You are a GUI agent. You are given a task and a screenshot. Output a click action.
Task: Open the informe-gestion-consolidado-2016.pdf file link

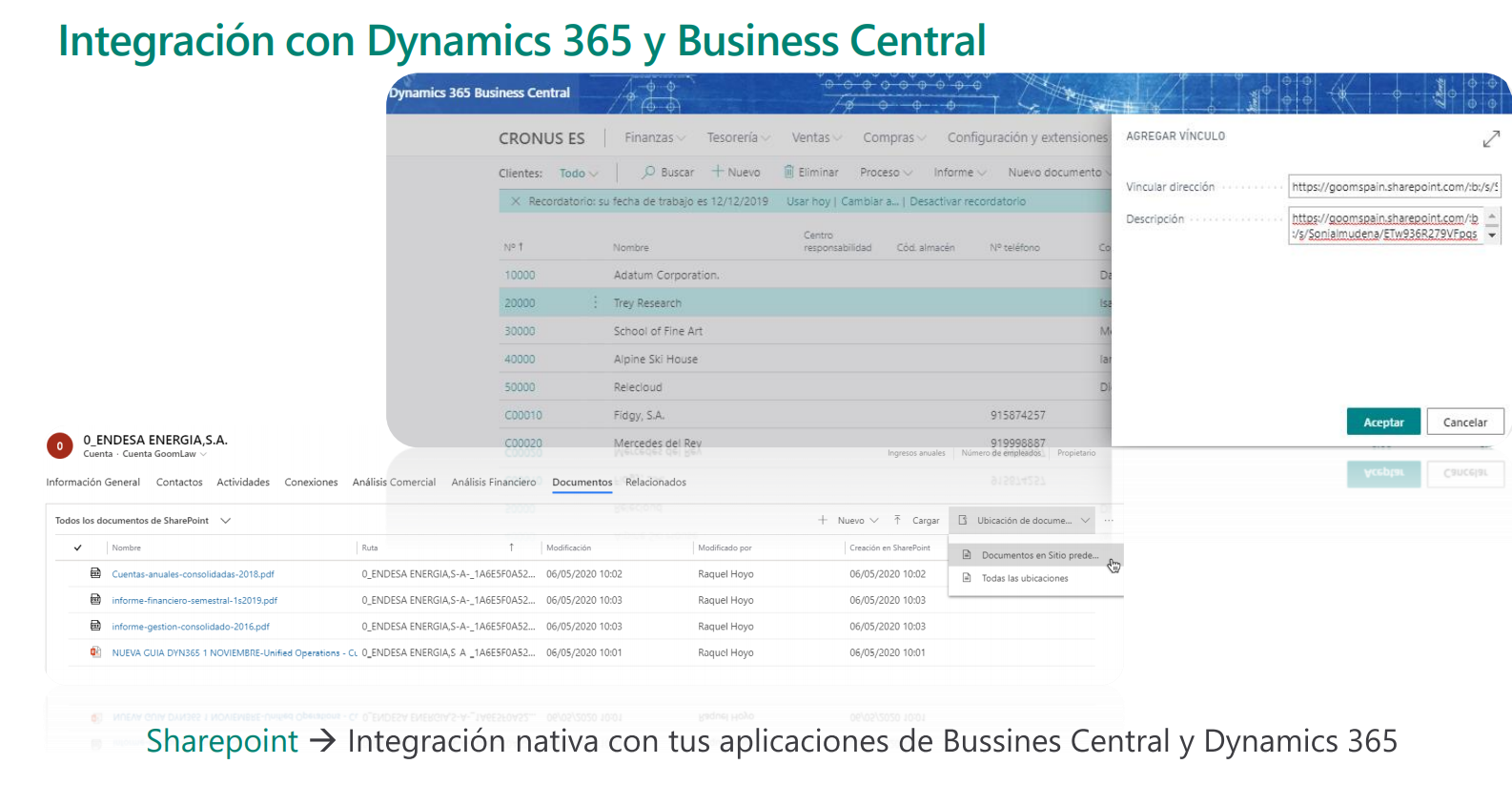click(x=191, y=627)
